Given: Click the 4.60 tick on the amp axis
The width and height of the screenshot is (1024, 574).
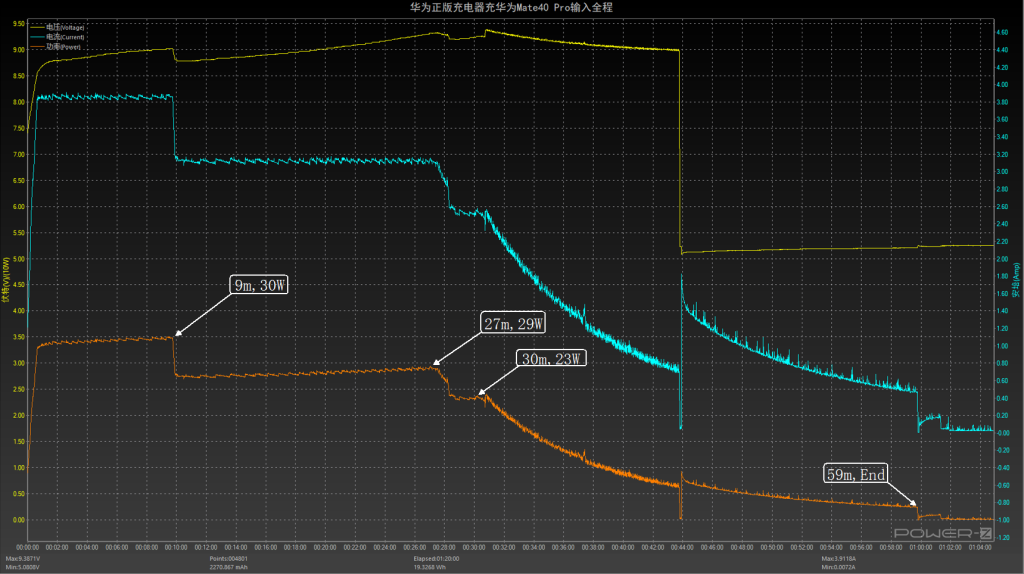Looking at the screenshot, I should [x=1001, y=32].
